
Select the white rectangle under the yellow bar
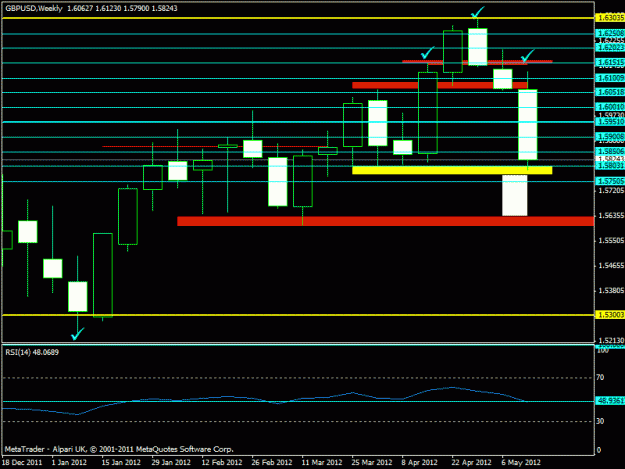click(515, 195)
